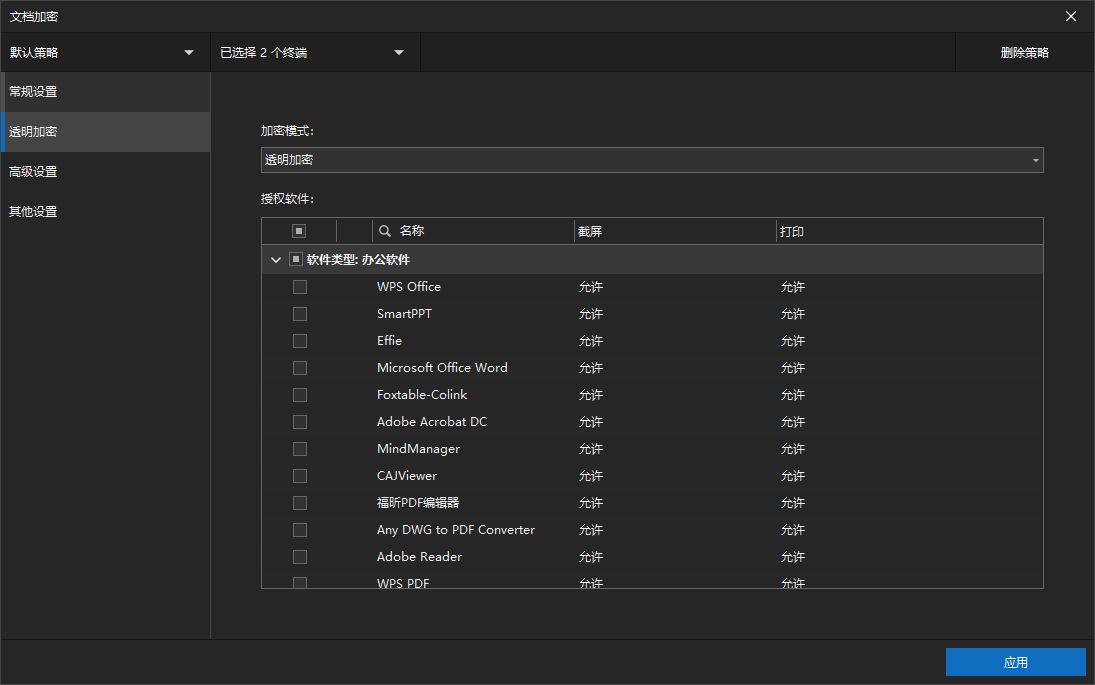Click the search icon in name column header
Viewport: 1095px width, 685px height.
click(x=385, y=230)
